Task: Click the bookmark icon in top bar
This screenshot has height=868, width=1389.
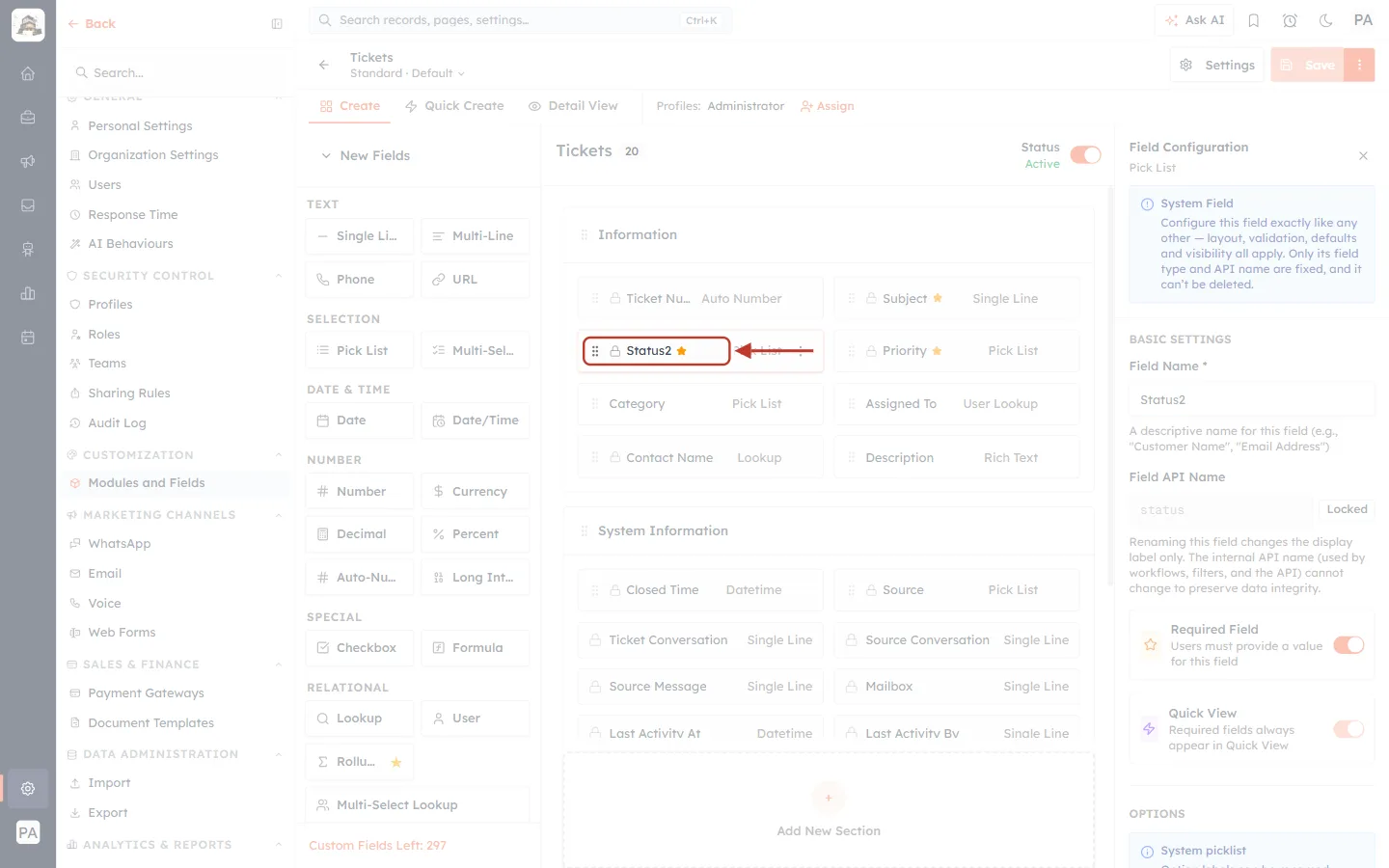Action: (1254, 20)
